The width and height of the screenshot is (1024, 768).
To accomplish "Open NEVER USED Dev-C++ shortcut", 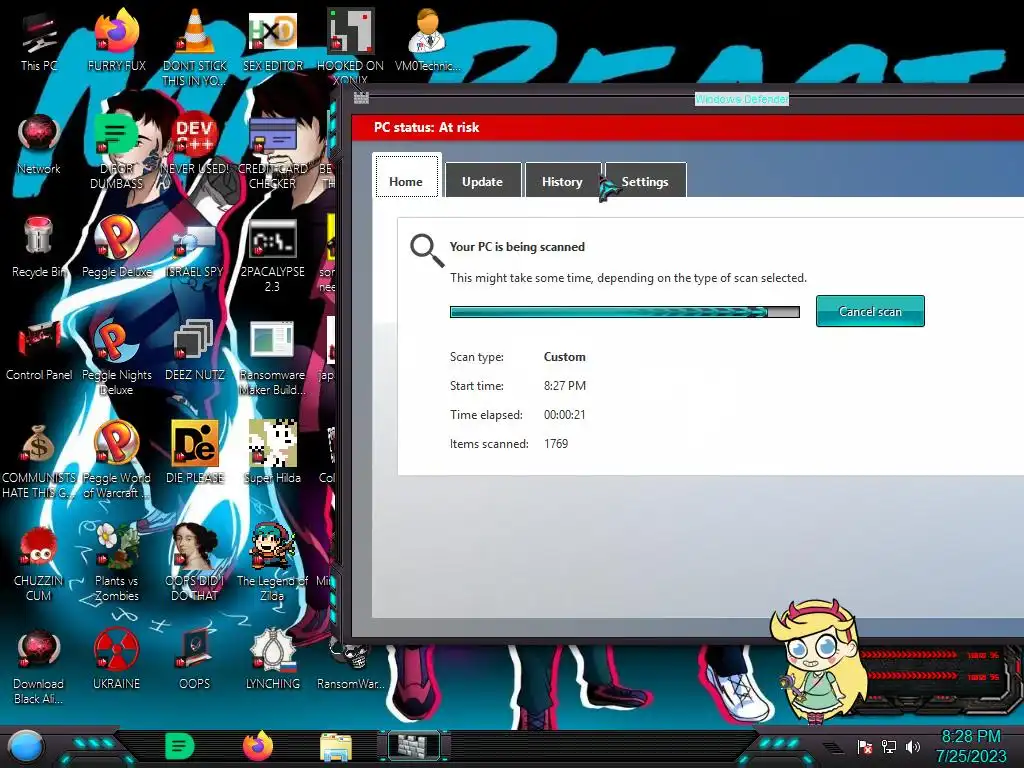I will click(195, 144).
